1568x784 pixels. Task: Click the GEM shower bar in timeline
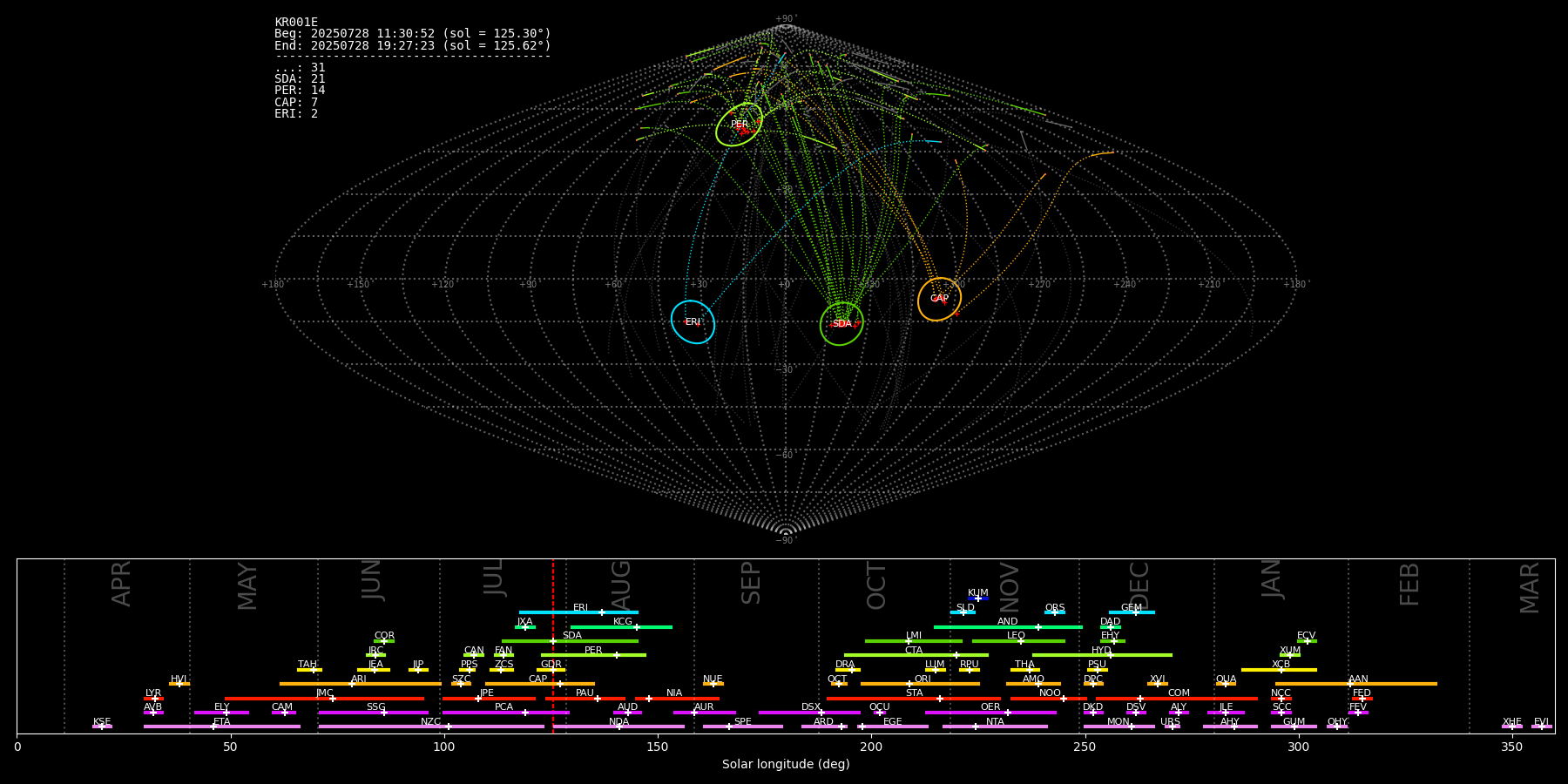point(1132,612)
